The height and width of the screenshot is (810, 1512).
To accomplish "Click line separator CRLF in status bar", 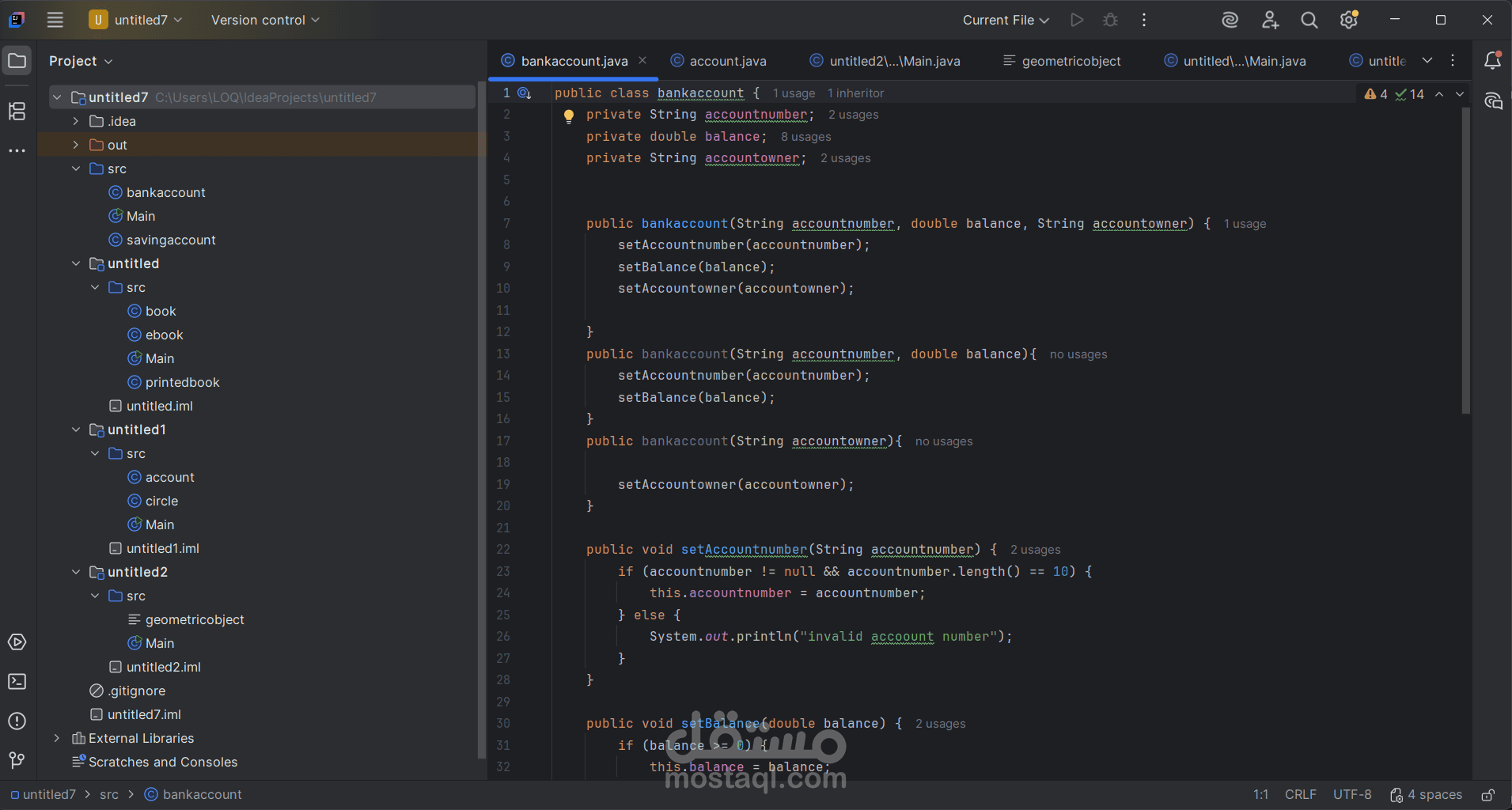I will click(1300, 795).
